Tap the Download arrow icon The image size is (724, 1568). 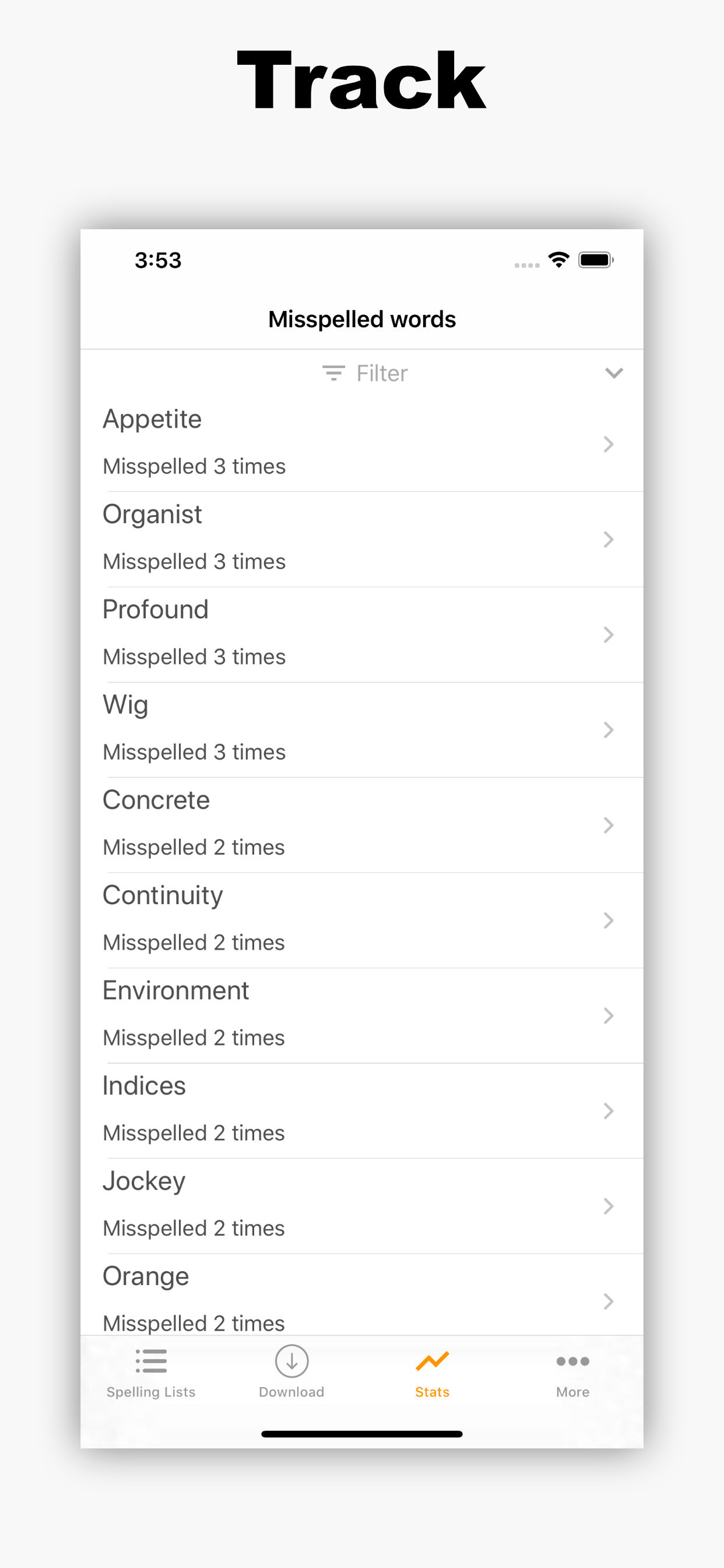[291, 1361]
